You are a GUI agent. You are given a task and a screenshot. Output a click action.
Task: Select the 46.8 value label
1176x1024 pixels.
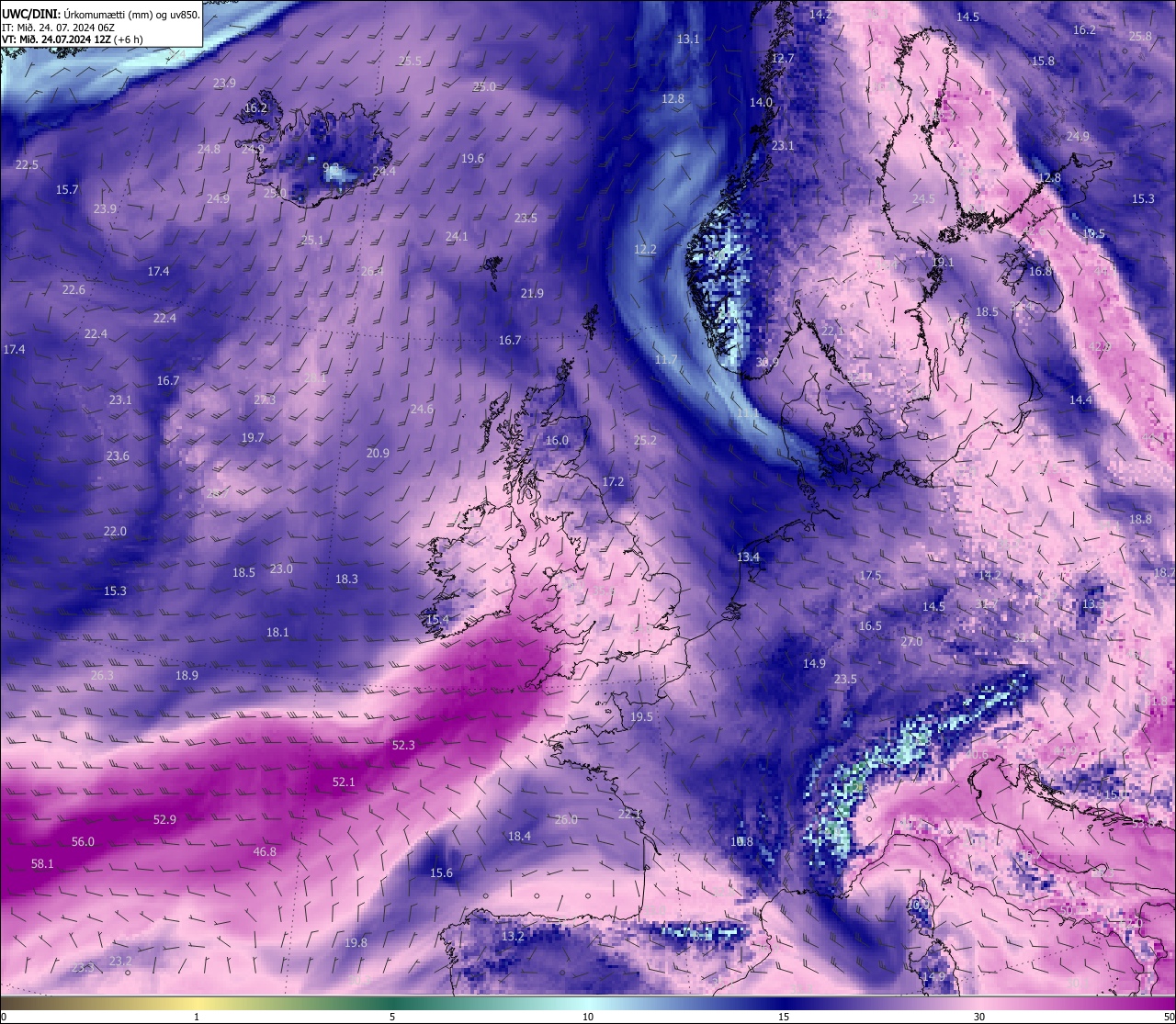coord(265,852)
